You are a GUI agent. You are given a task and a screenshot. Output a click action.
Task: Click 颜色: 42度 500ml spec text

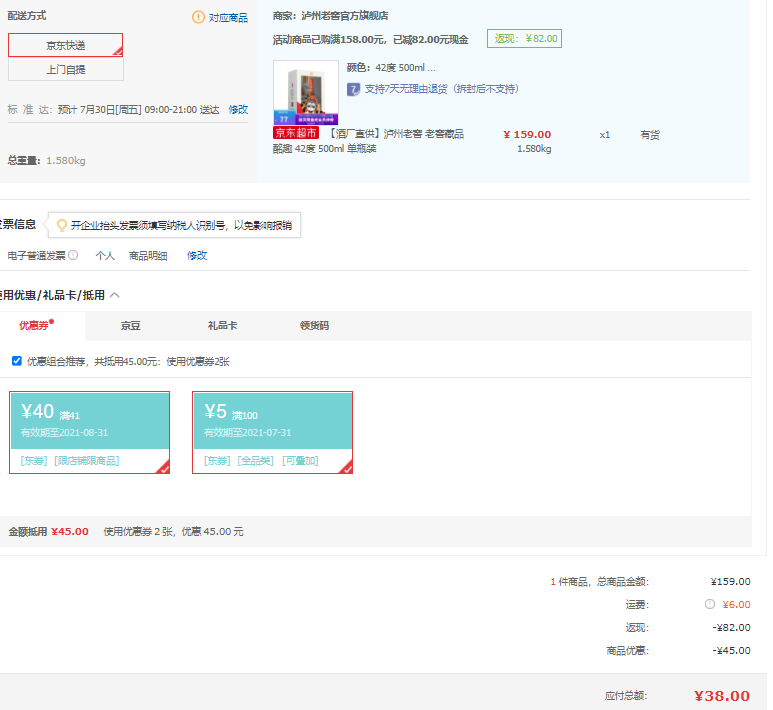pos(391,68)
